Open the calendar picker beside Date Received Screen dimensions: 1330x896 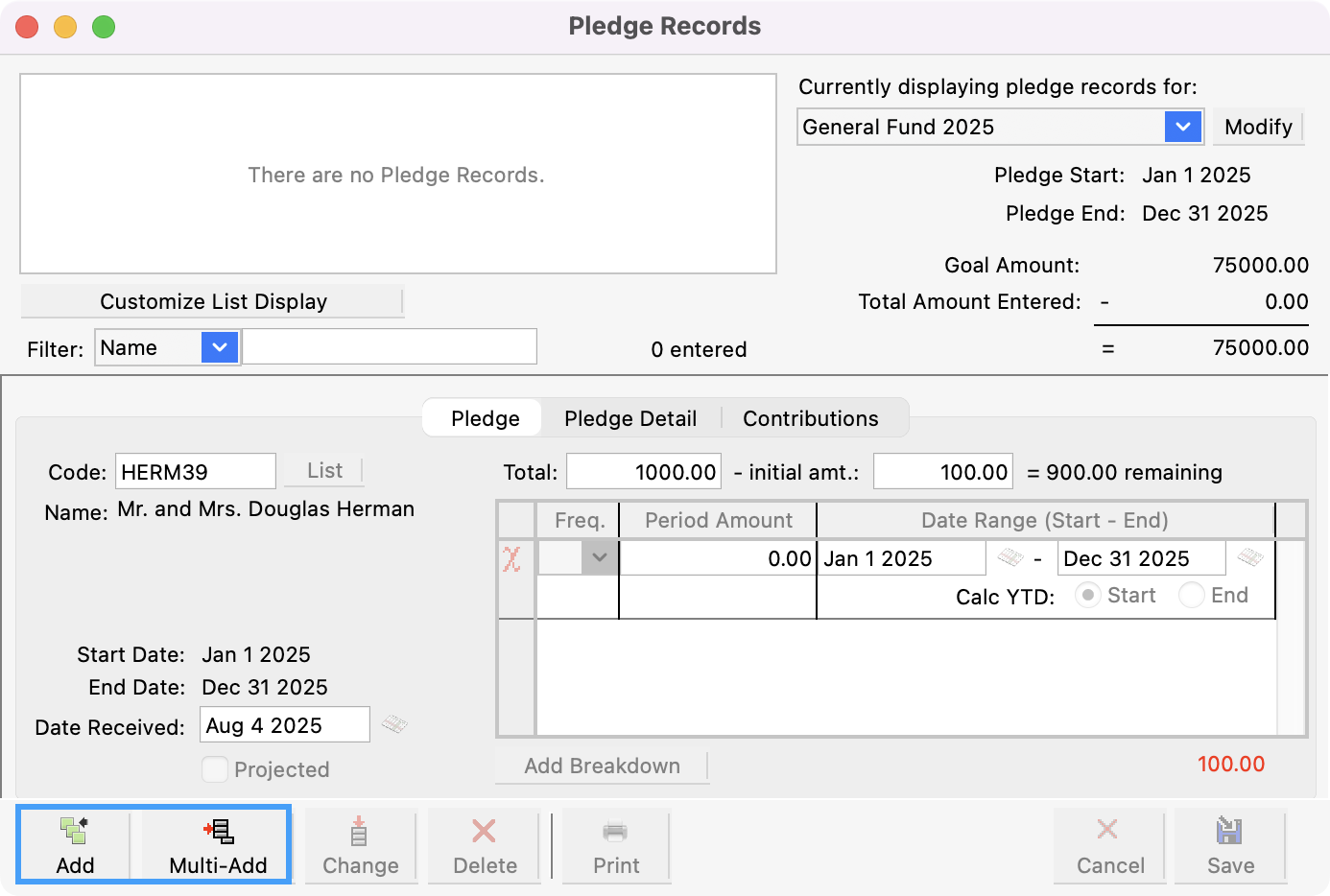click(394, 724)
